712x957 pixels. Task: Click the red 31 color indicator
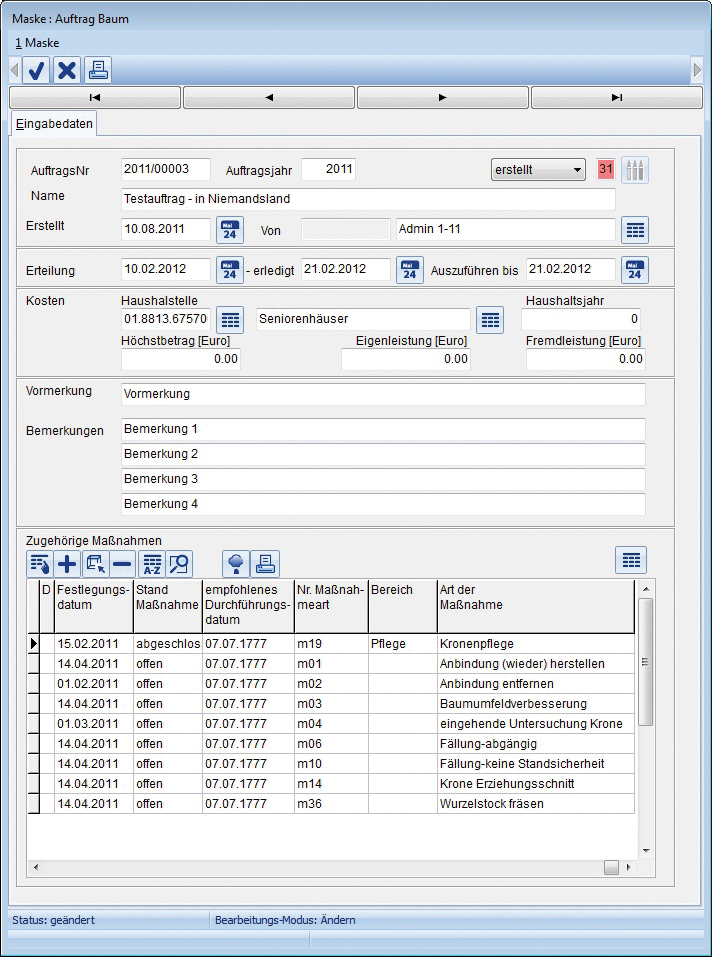(605, 170)
